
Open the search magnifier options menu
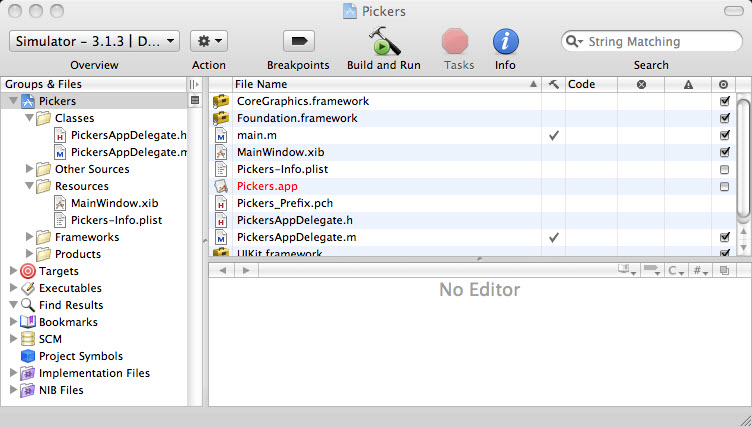coord(574,42)
